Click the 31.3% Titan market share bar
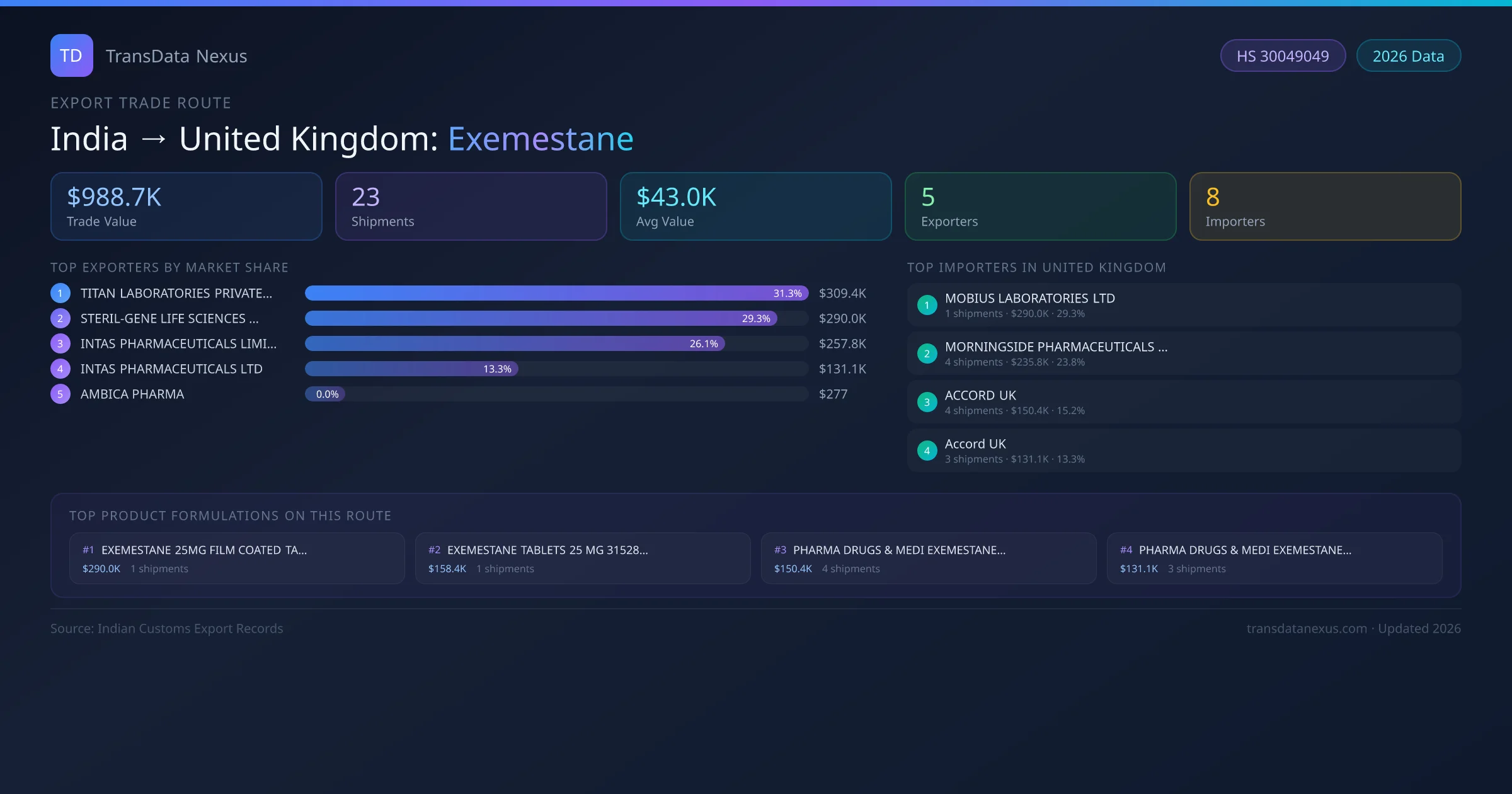This screenshot has height=794, width=1512. pos(556,293)
